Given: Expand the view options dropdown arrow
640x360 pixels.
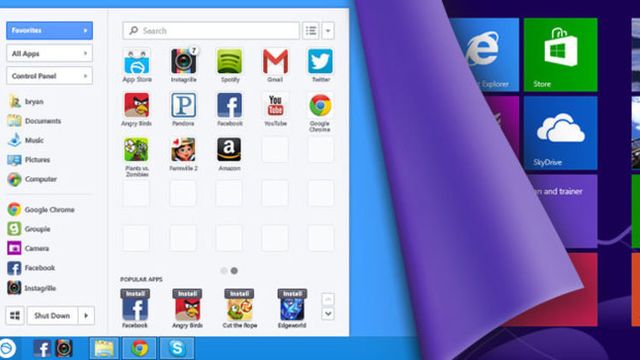Looking at the screenshot, I should (x=328, y=31).
